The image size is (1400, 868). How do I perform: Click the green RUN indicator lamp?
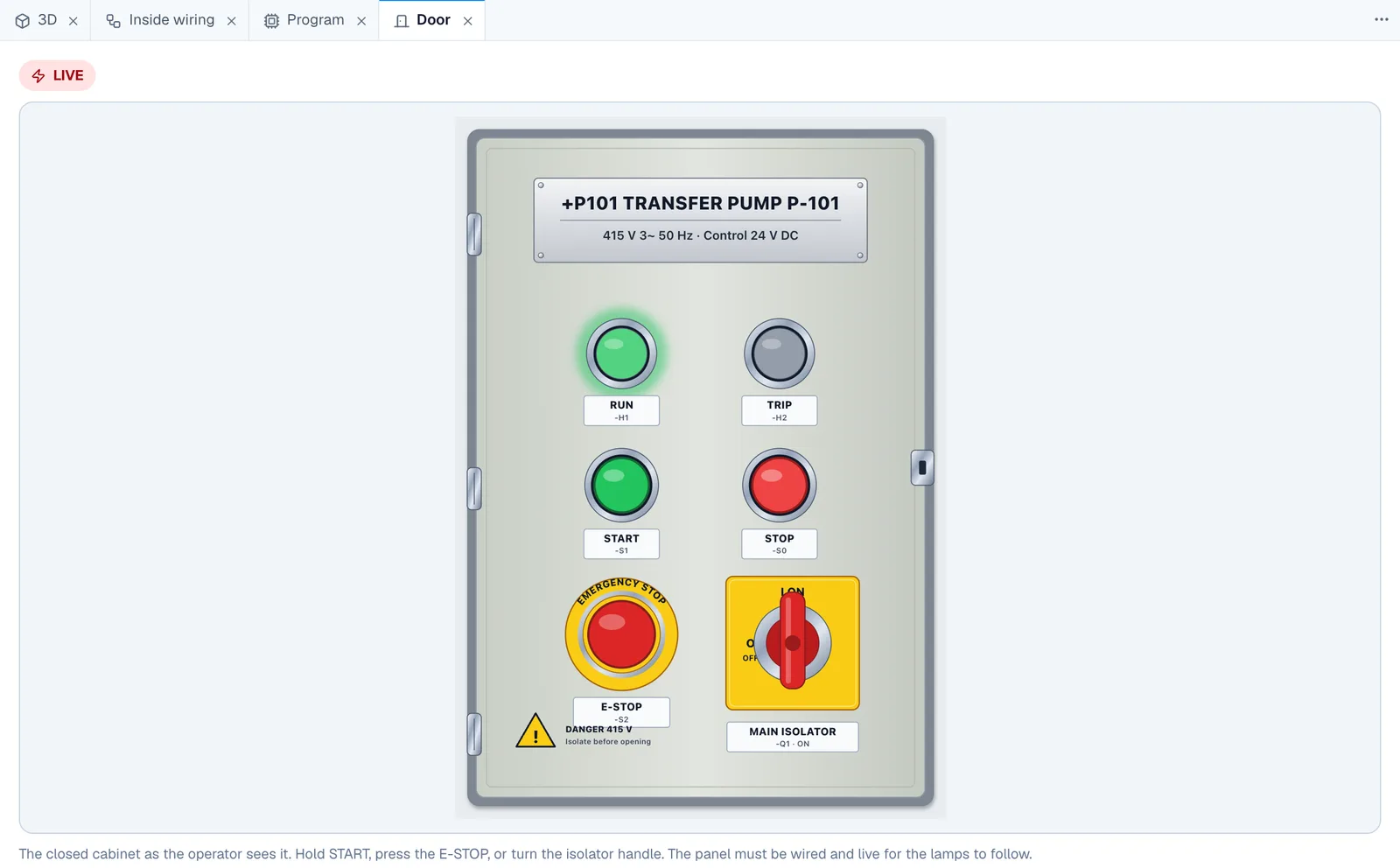pyautogui.click(x=621, y=353)
